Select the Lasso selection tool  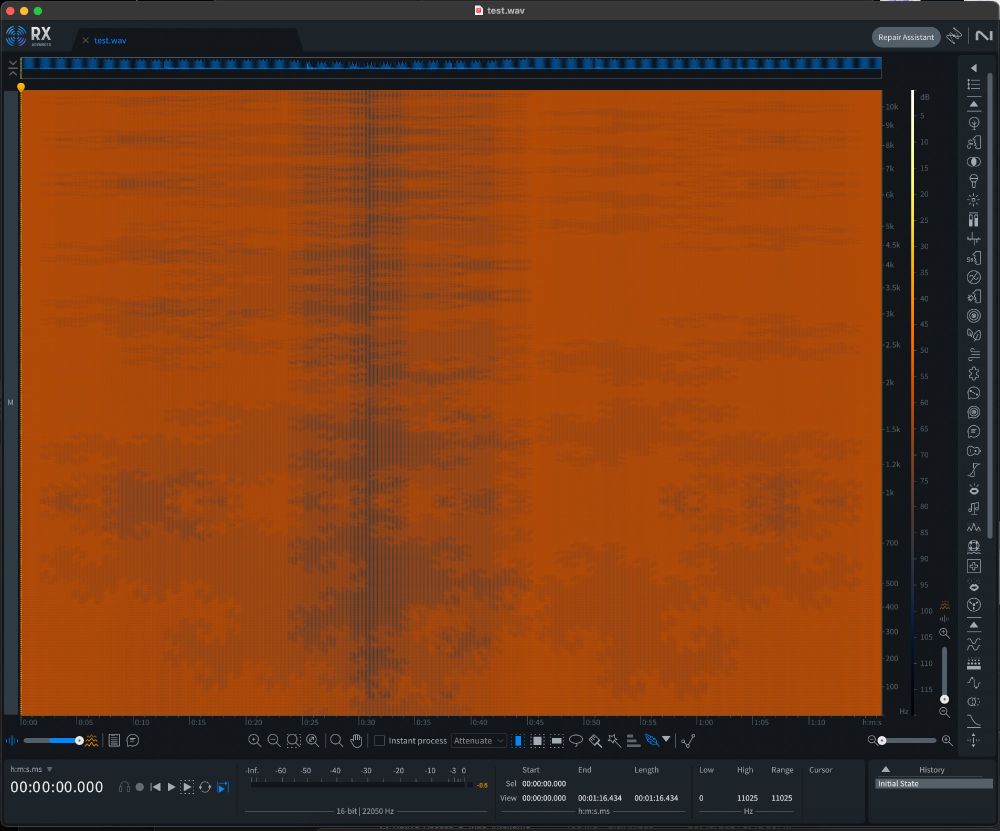coord(576,740)
